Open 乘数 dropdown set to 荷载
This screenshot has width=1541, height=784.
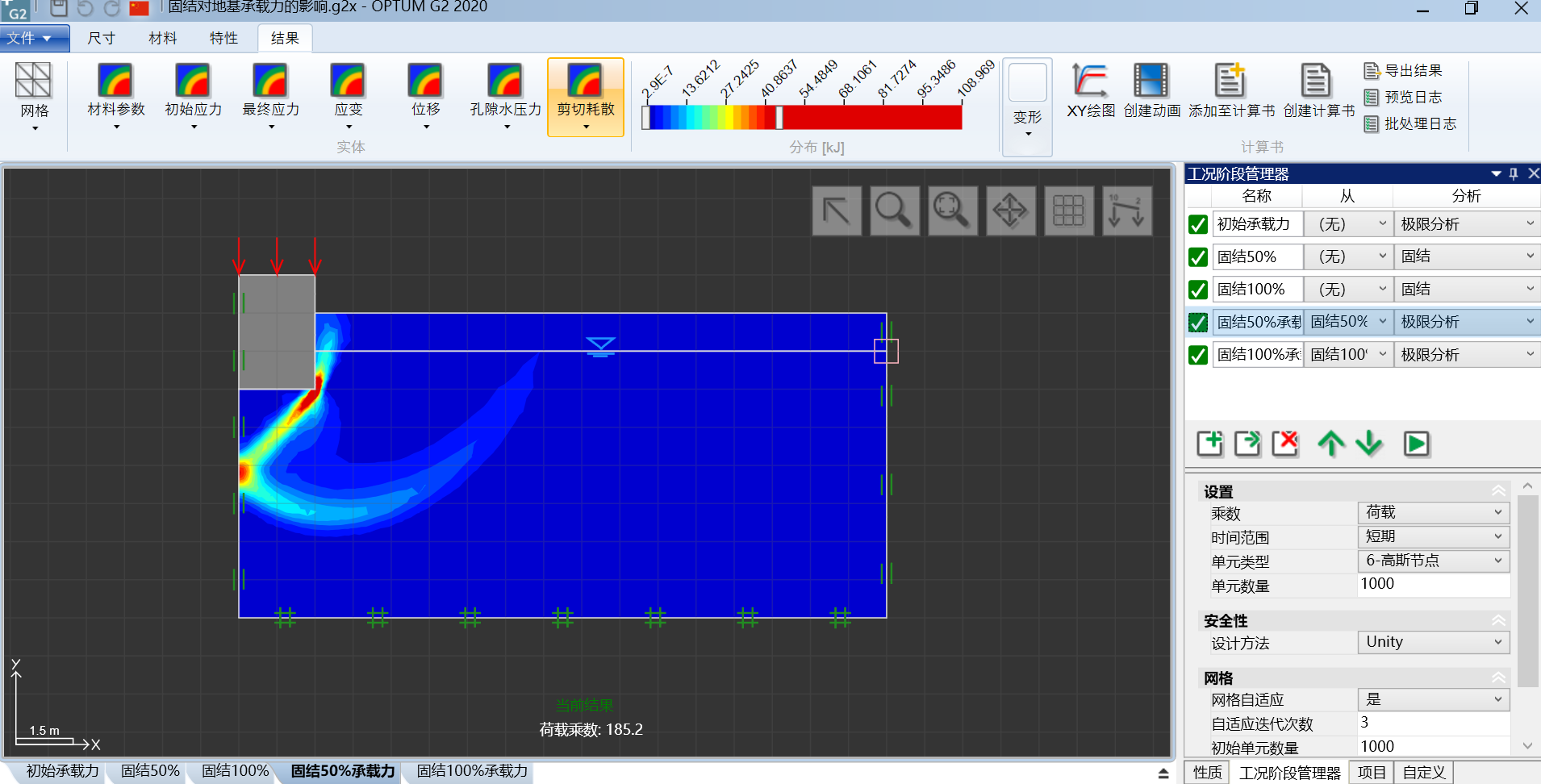tap(1434, 512)
